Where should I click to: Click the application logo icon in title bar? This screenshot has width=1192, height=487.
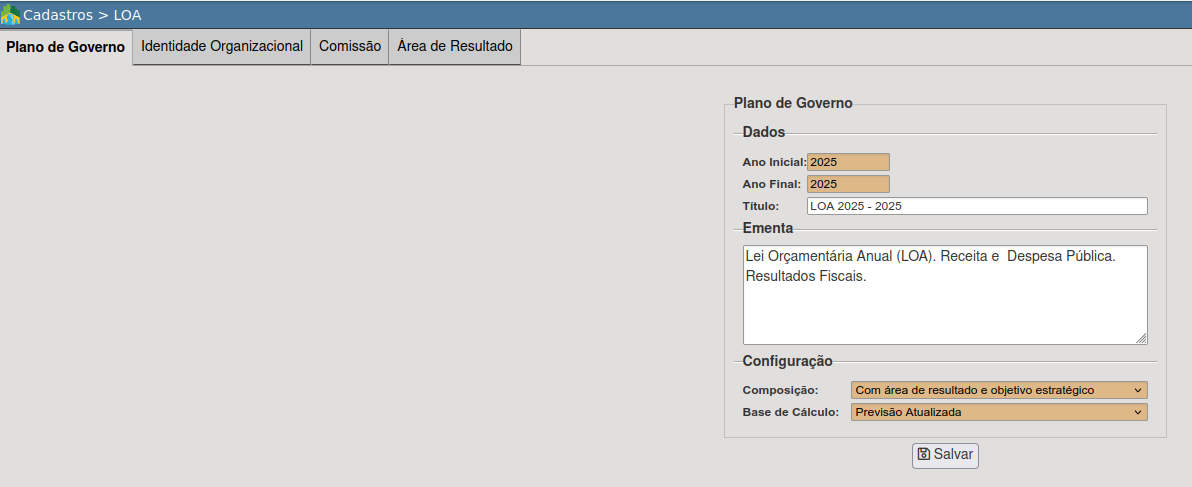(x=11, y=15)
